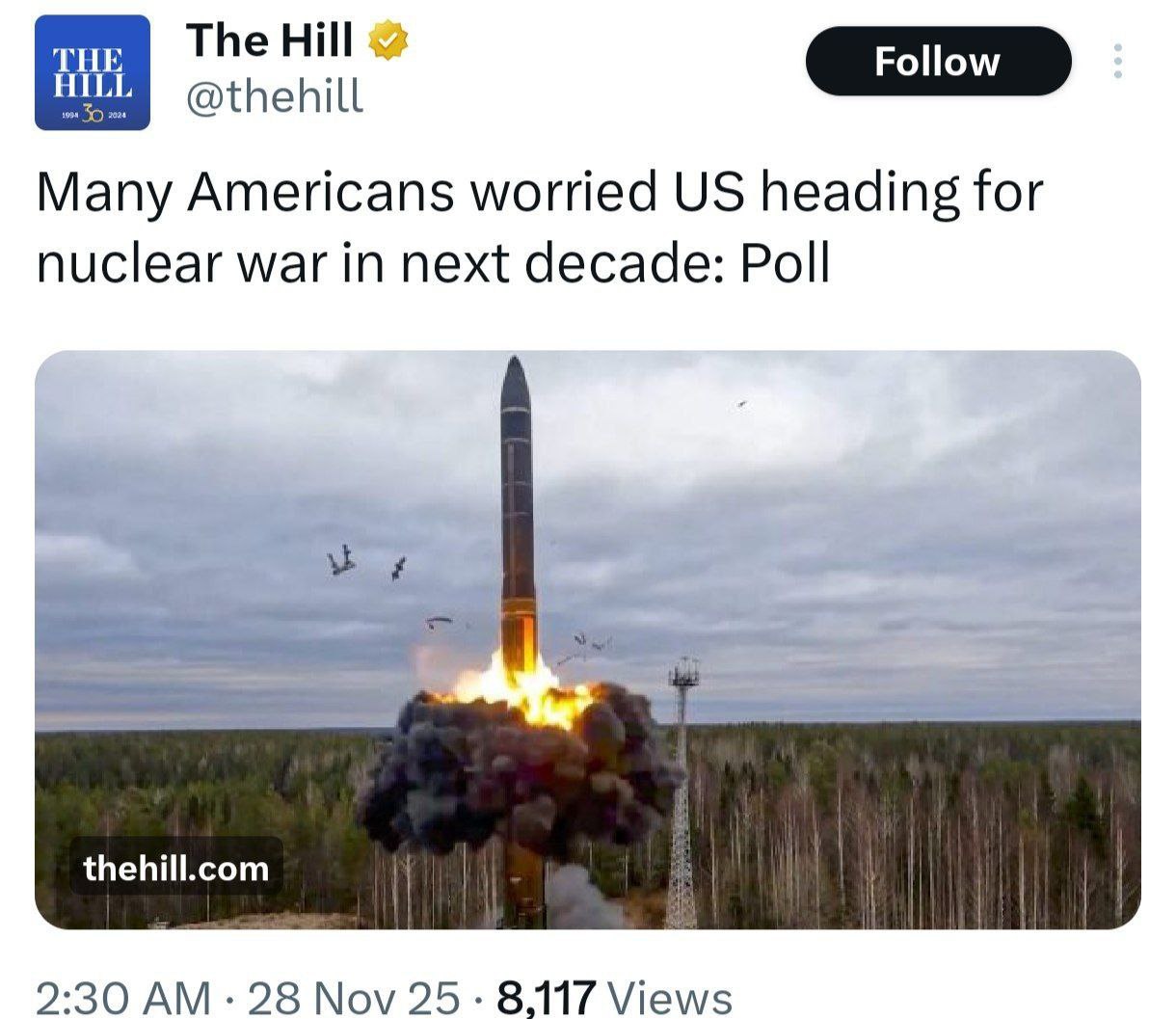This screenshot has height=1019, width=1176.
Task: Open the three-dot more options menu
Action: coord(1118,62)
